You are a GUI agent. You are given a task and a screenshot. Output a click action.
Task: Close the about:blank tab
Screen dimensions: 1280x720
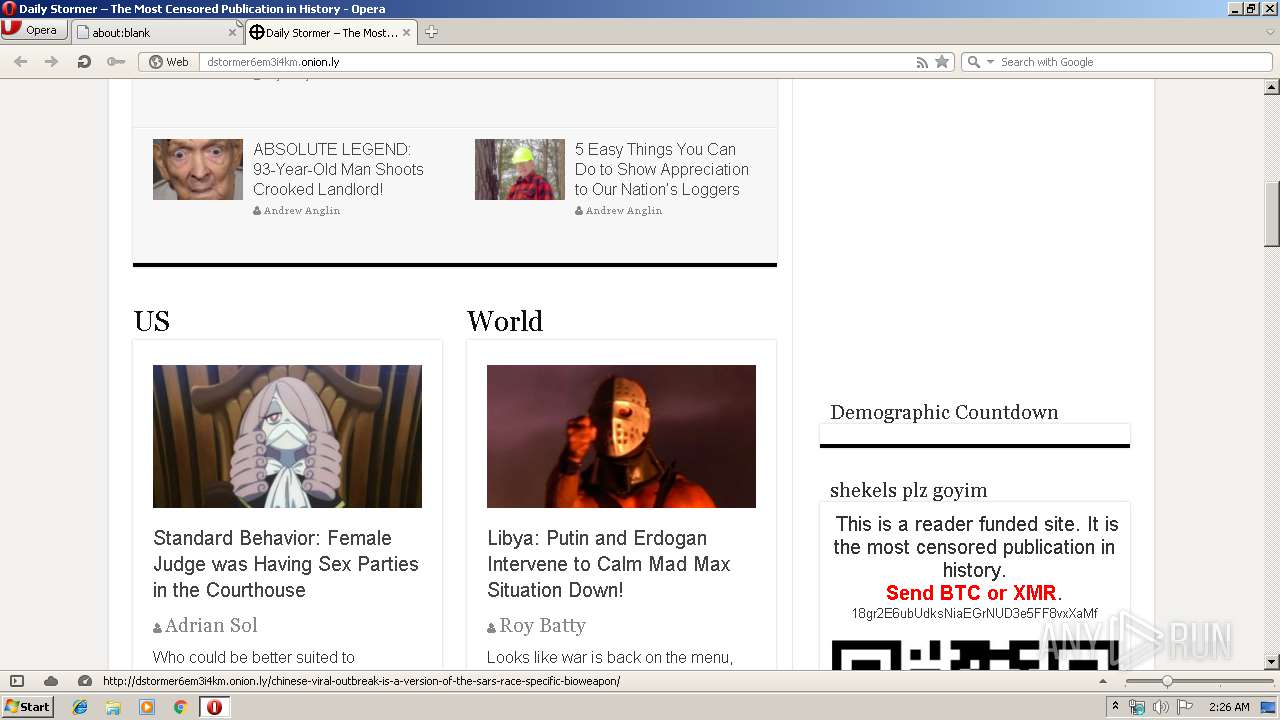coord(232,33)
